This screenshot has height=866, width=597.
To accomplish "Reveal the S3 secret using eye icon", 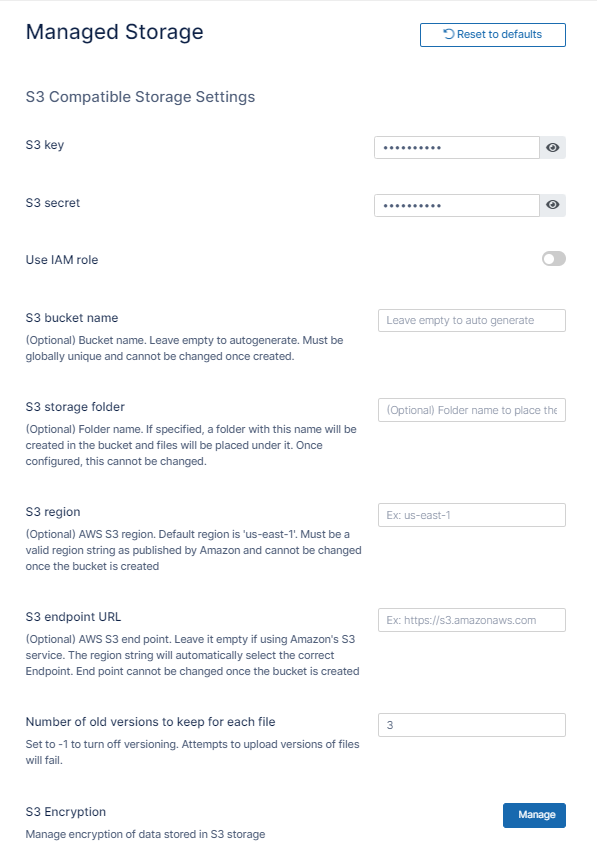I will pos(553,205).
